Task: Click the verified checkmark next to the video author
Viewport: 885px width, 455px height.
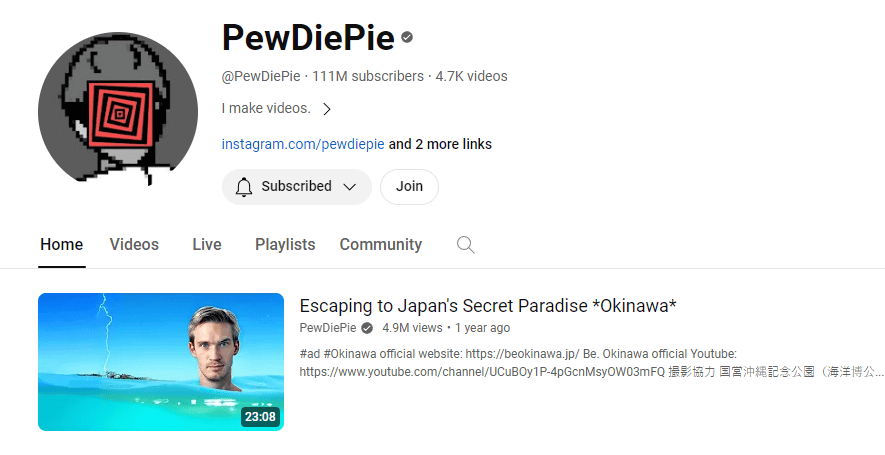Action: point(367,328)
